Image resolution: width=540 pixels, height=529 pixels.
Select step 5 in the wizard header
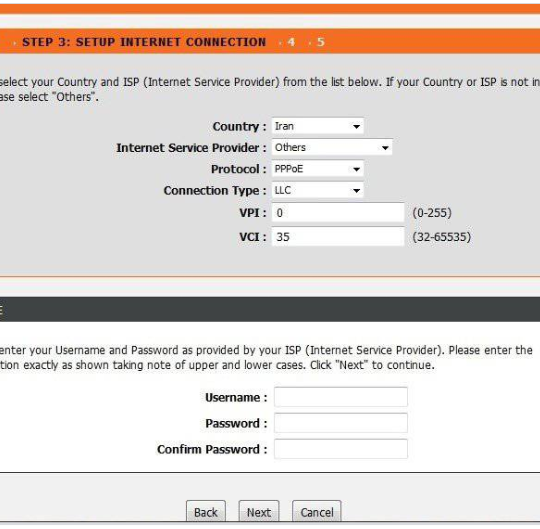coord(321,42)
